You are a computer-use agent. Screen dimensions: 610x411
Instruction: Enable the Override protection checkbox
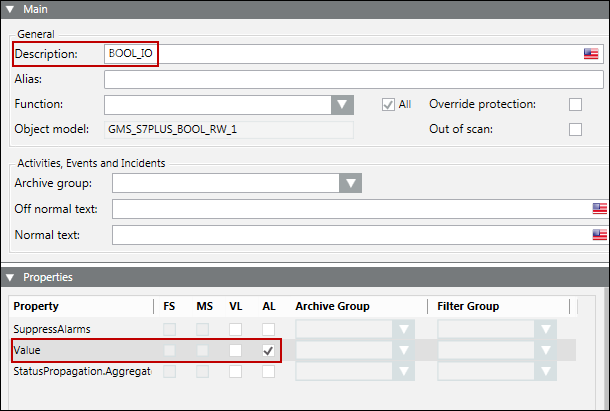(x=575, y=104)
